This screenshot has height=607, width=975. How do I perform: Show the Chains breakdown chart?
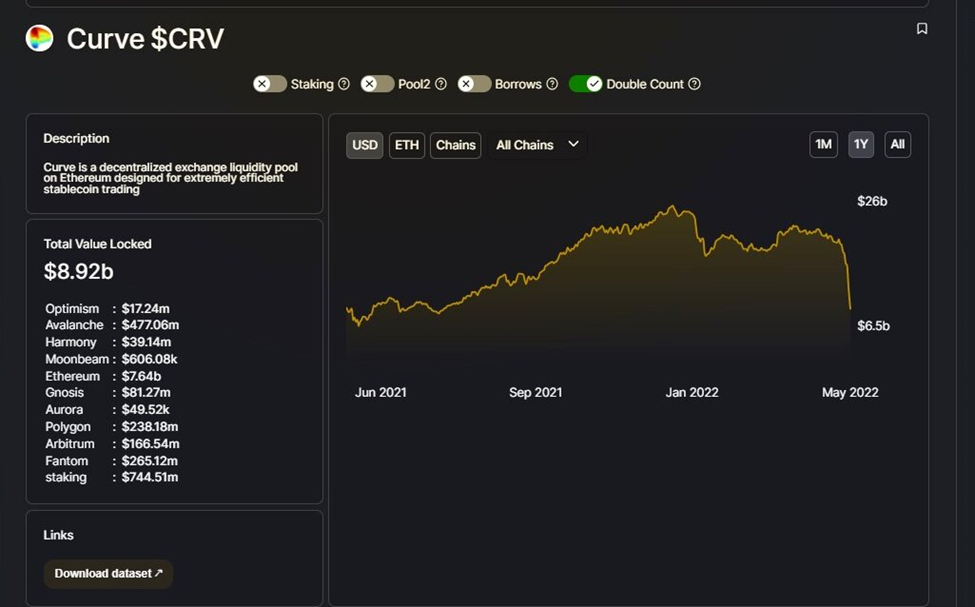[x=455, y=145]
